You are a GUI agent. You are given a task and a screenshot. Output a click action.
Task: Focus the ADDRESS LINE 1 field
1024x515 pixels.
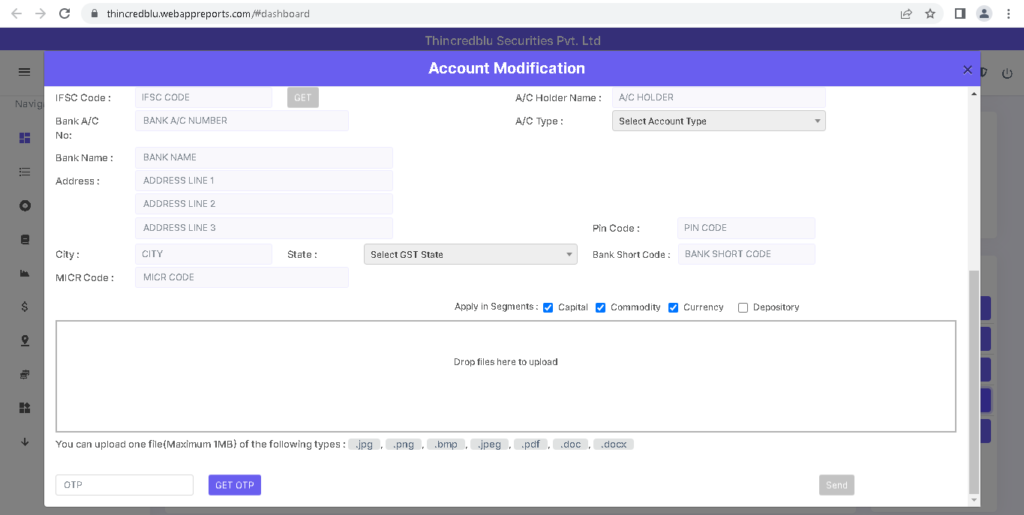[x=264, y=181]
